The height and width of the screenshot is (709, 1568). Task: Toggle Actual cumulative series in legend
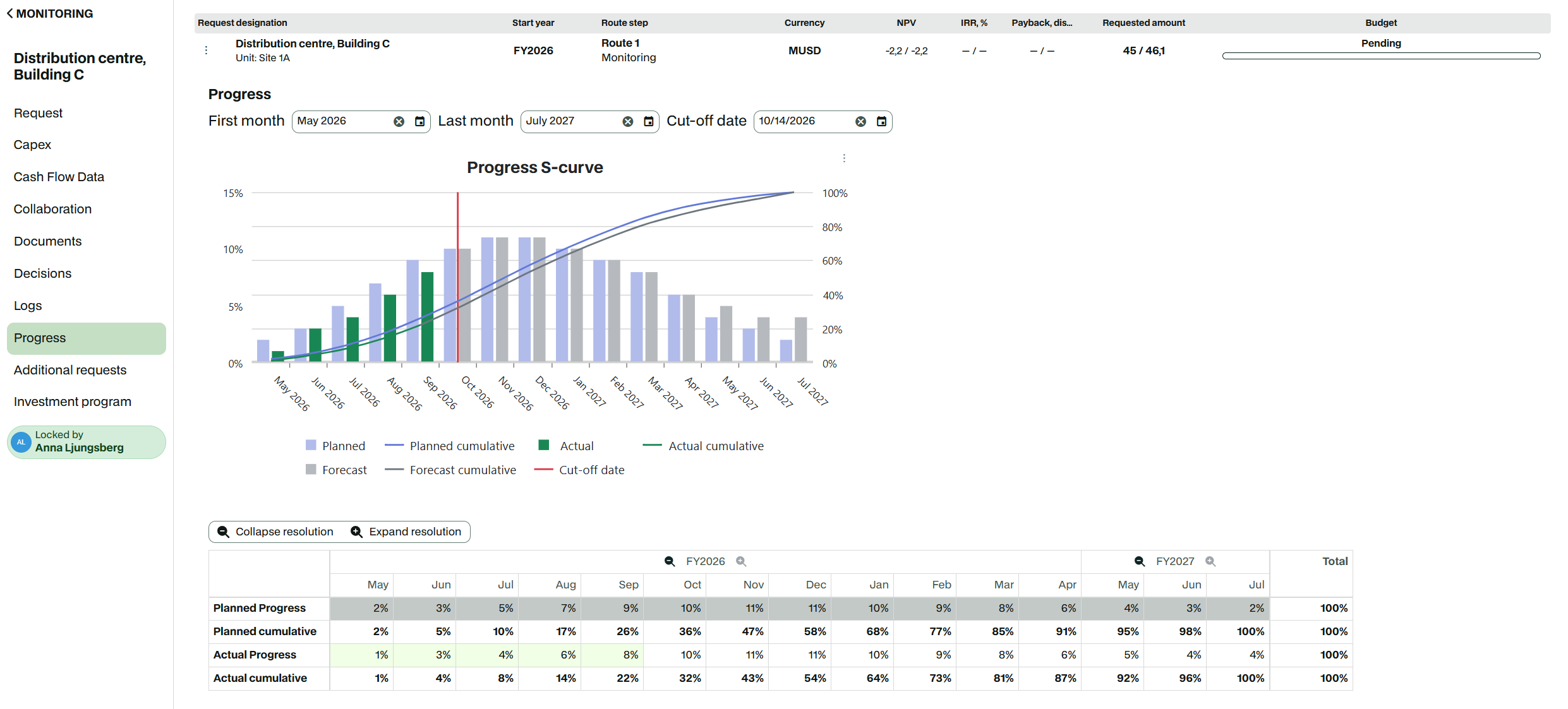[703, 446]
